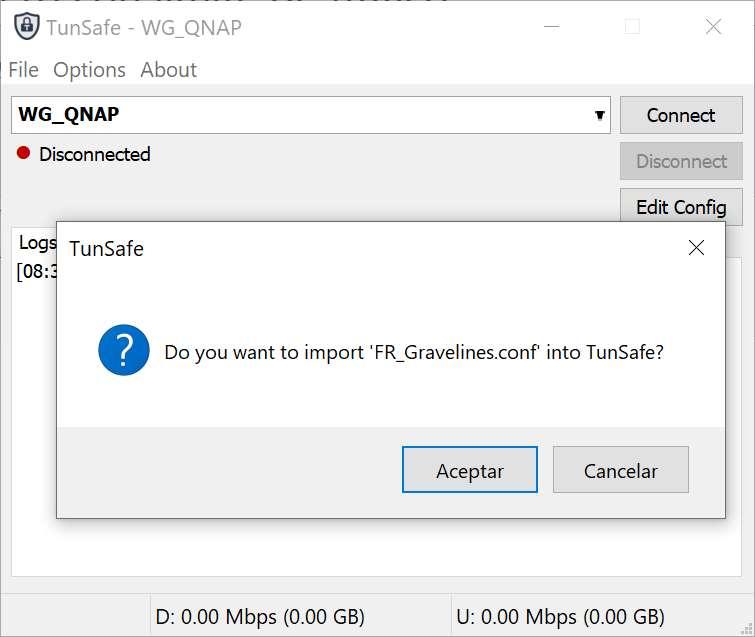Open Edit Config
Viewport: 755px width, 637px height.
point(681,207)
